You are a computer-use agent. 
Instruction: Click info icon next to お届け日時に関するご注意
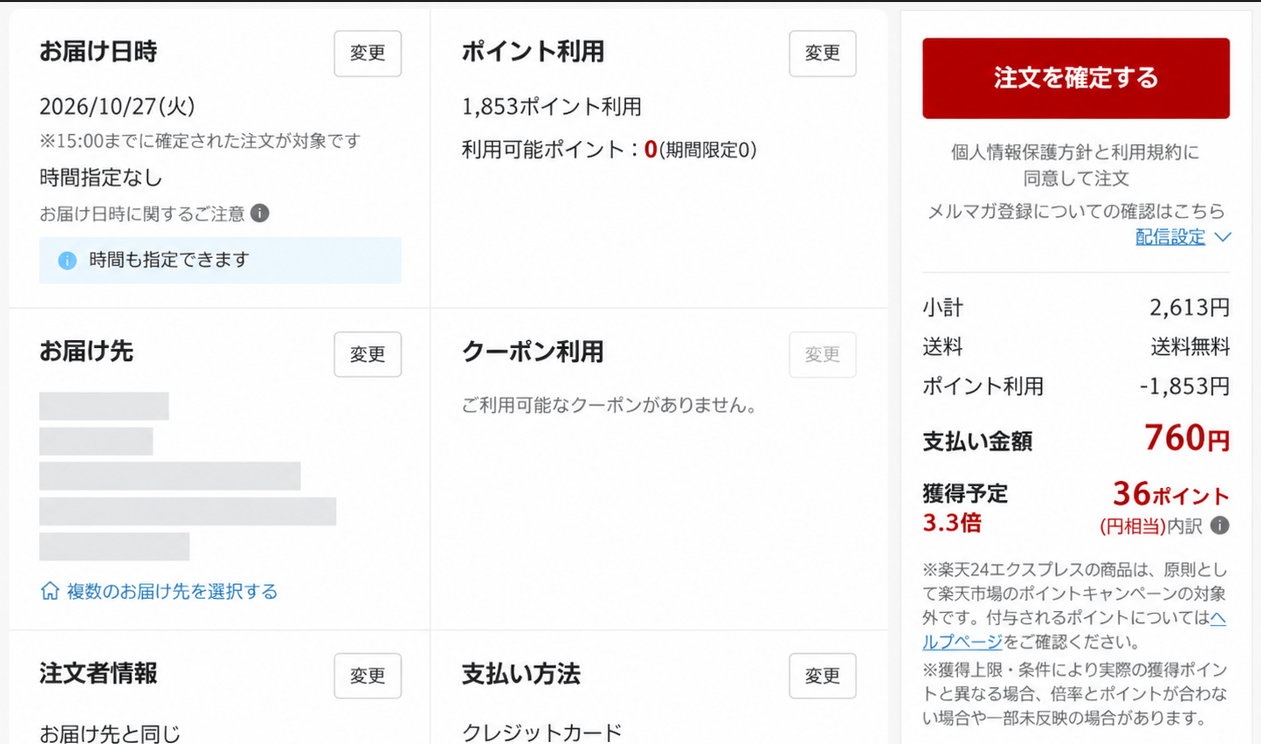point(259,213)
